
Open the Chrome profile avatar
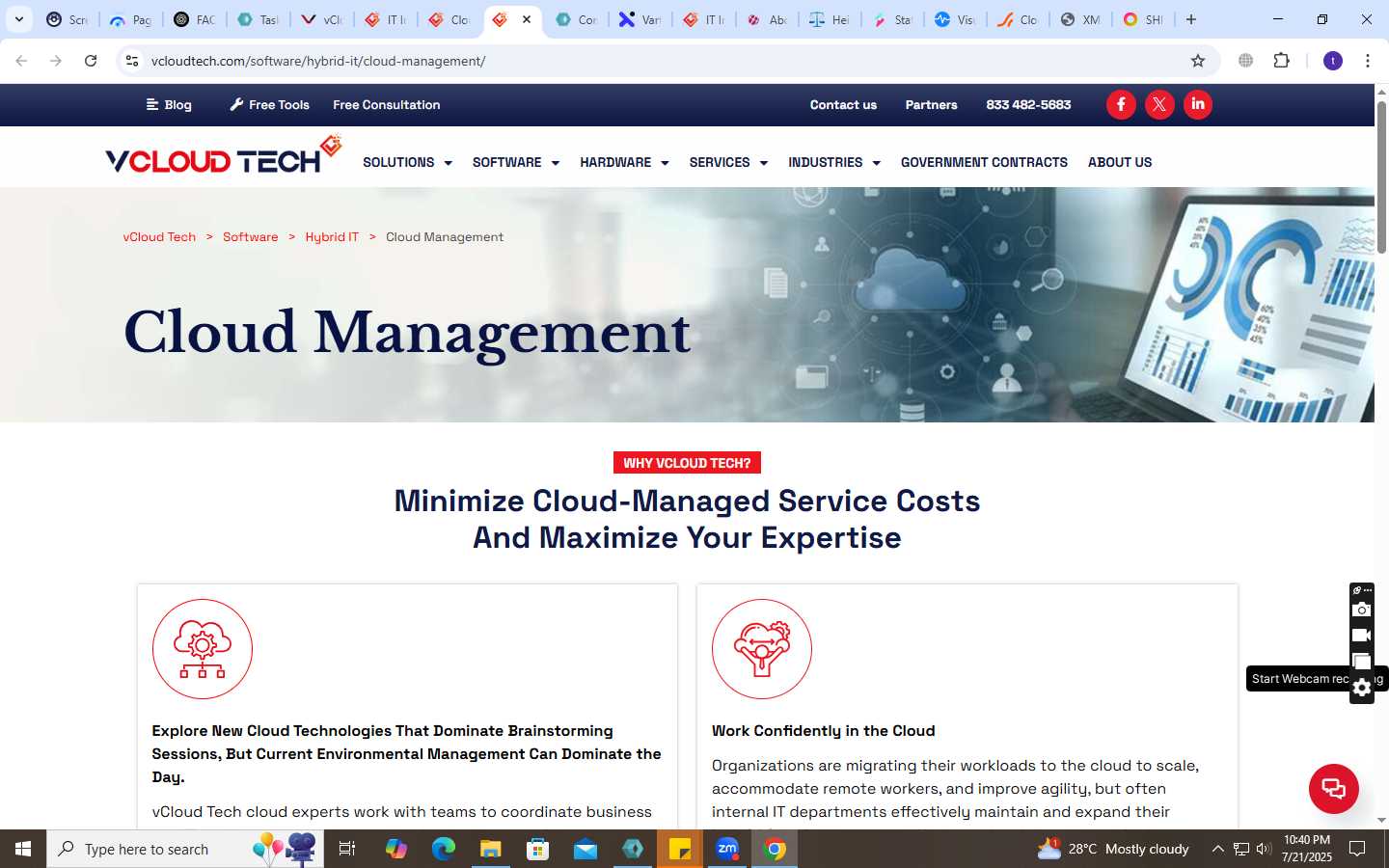[x=1333, y=61]
